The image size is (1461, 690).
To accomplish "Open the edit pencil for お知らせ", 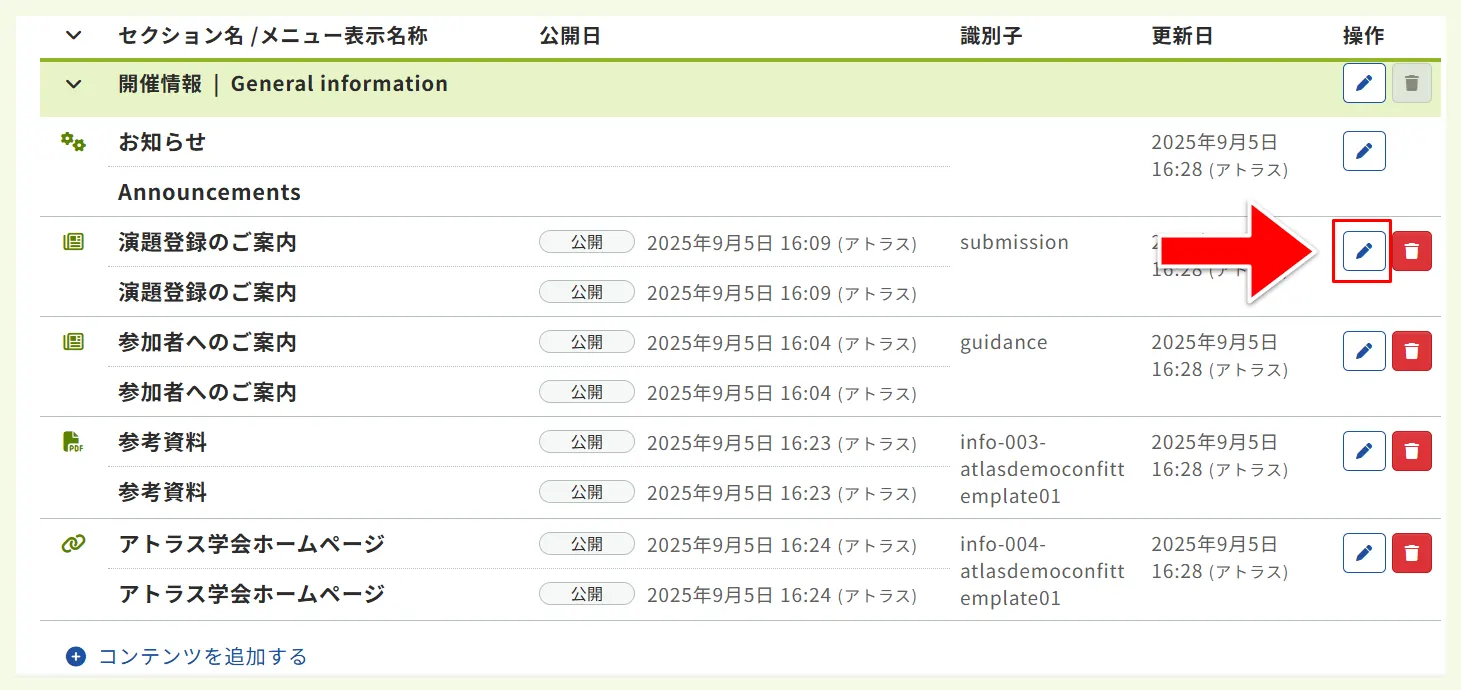I will click(1363, 150).
